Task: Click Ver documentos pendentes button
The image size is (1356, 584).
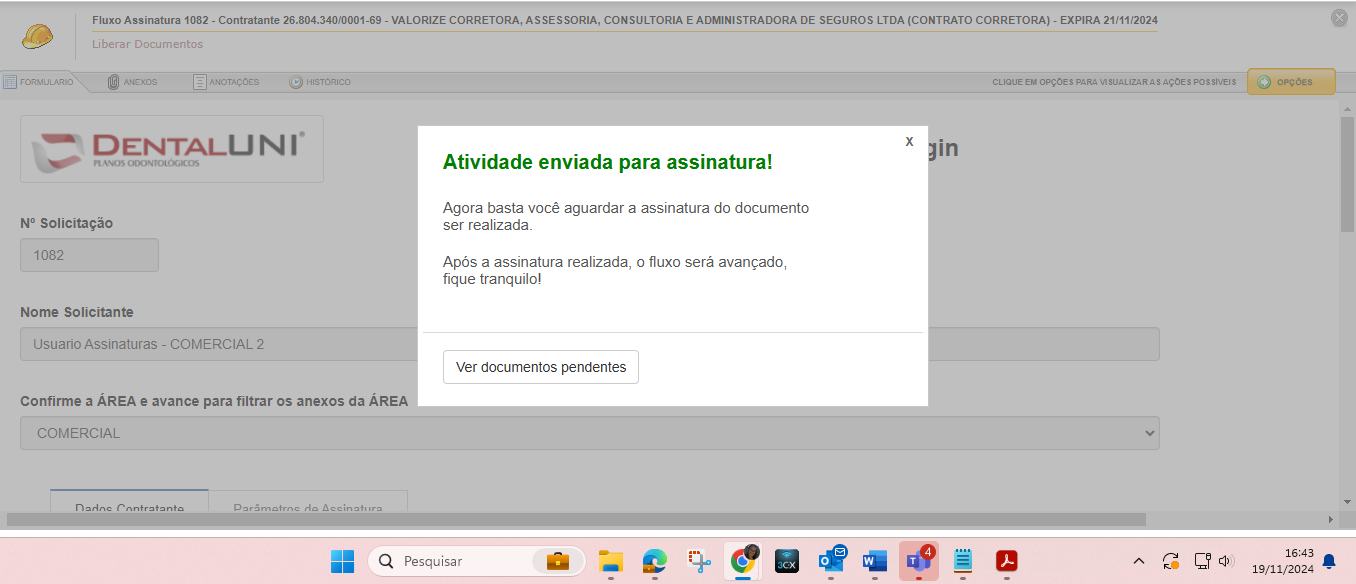Action: (x=541, y=367)
